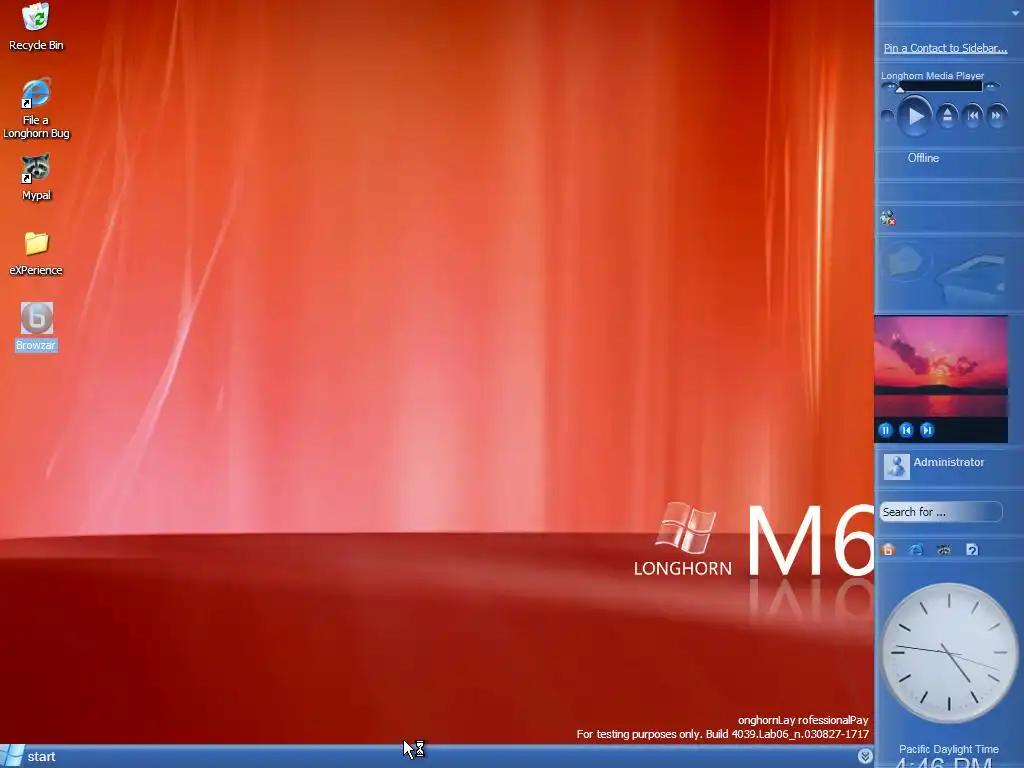Image resolution: width=1024 pixels, height=768 pixels.
Task: Click the Messenger disconnected status icon
Action: pyautogui.click(x=888, y=217)
